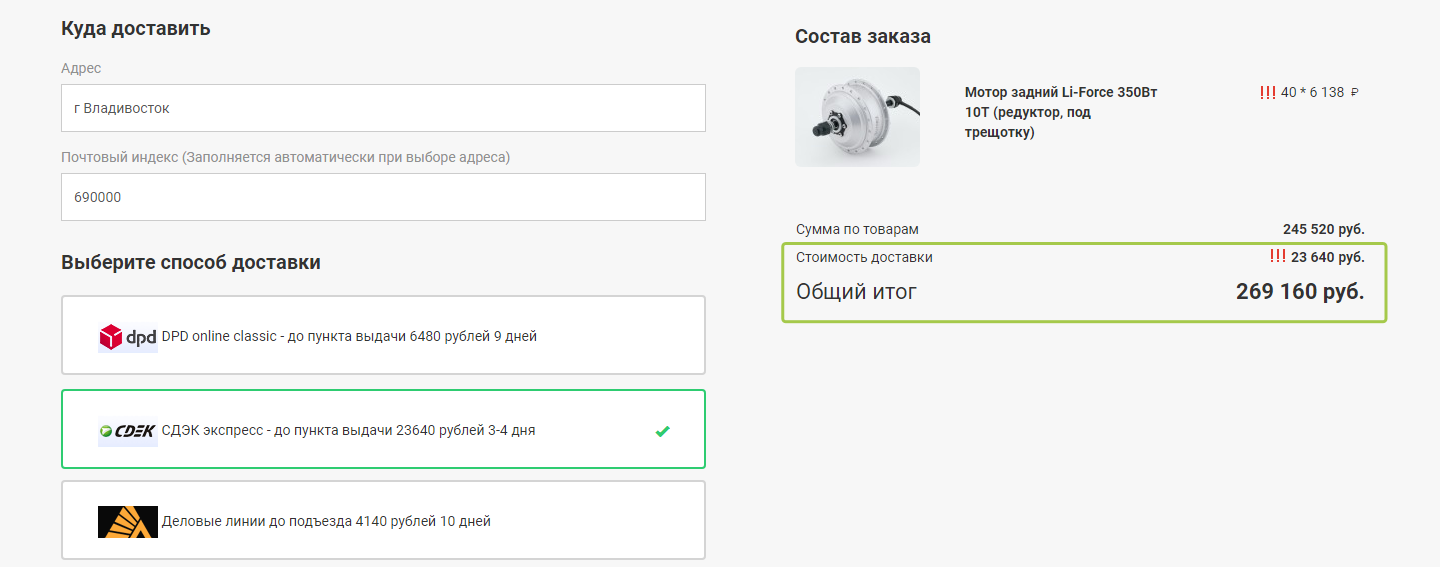Click the Деловые линии logo icon

(x=128, y=522)
